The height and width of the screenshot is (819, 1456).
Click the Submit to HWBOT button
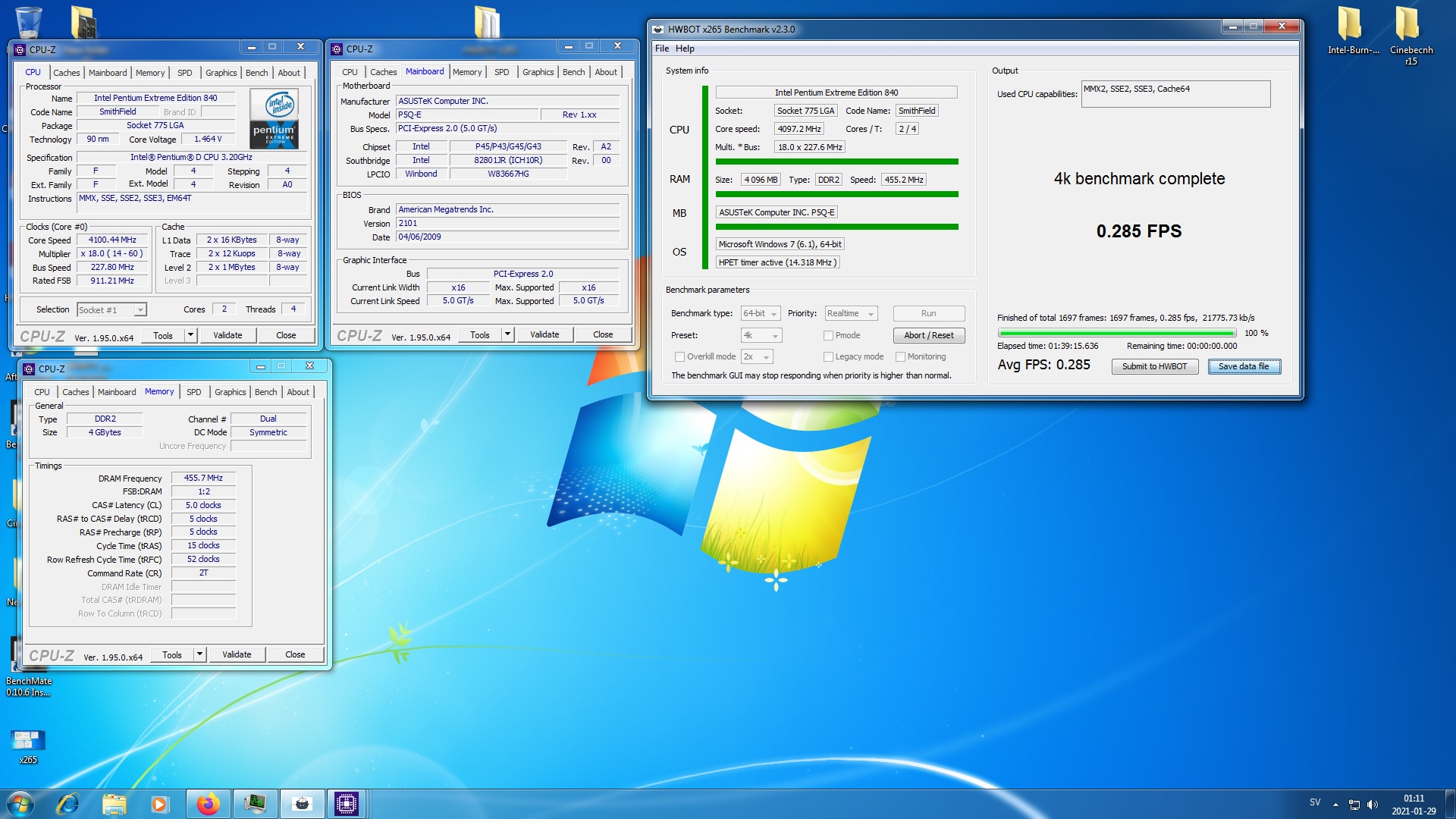1154,366
